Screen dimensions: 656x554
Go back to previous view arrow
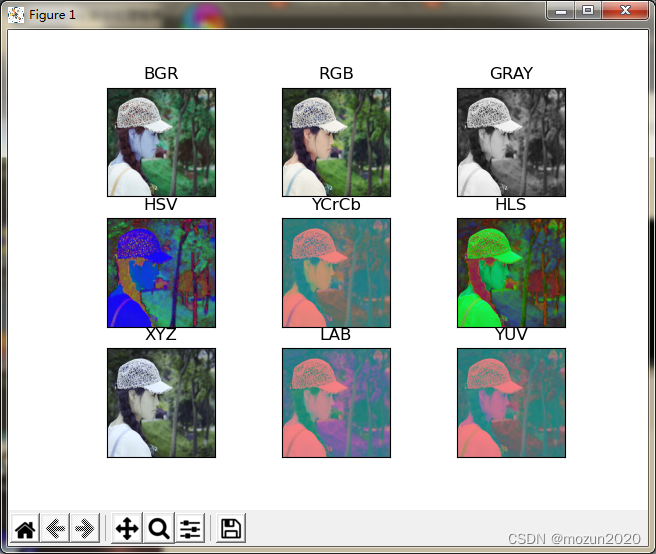pos(55,528)
